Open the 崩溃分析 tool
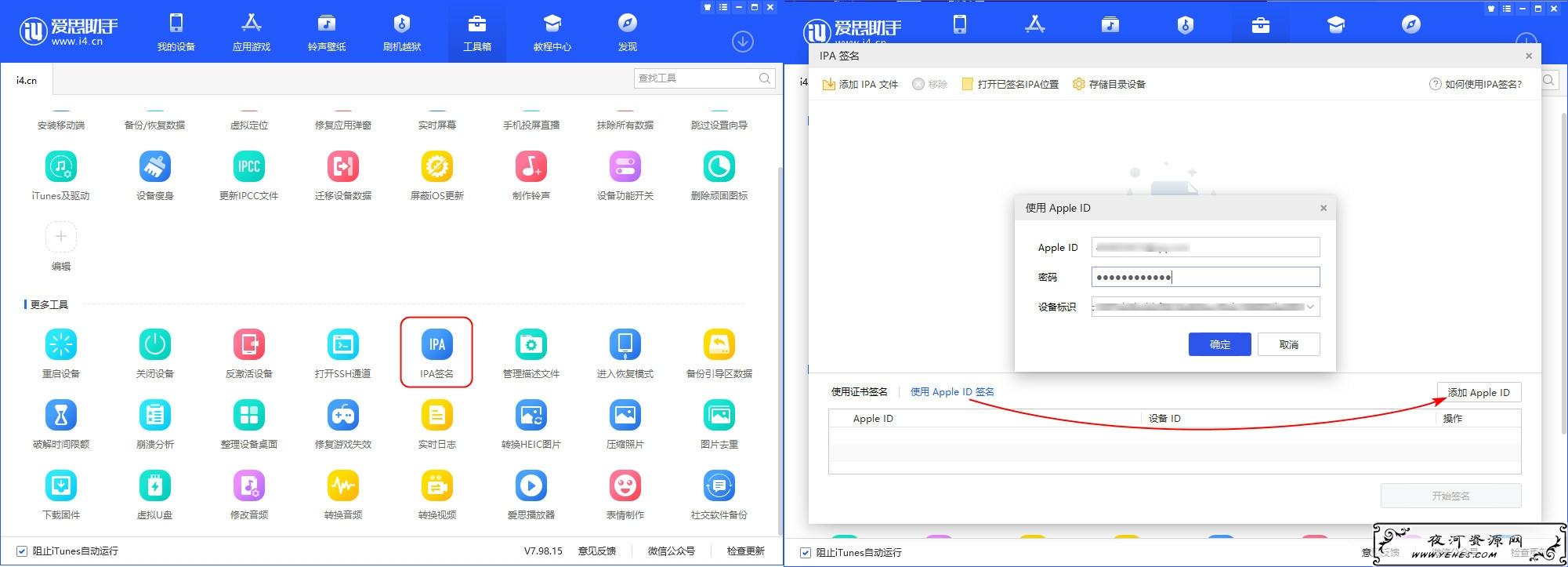 155,415
